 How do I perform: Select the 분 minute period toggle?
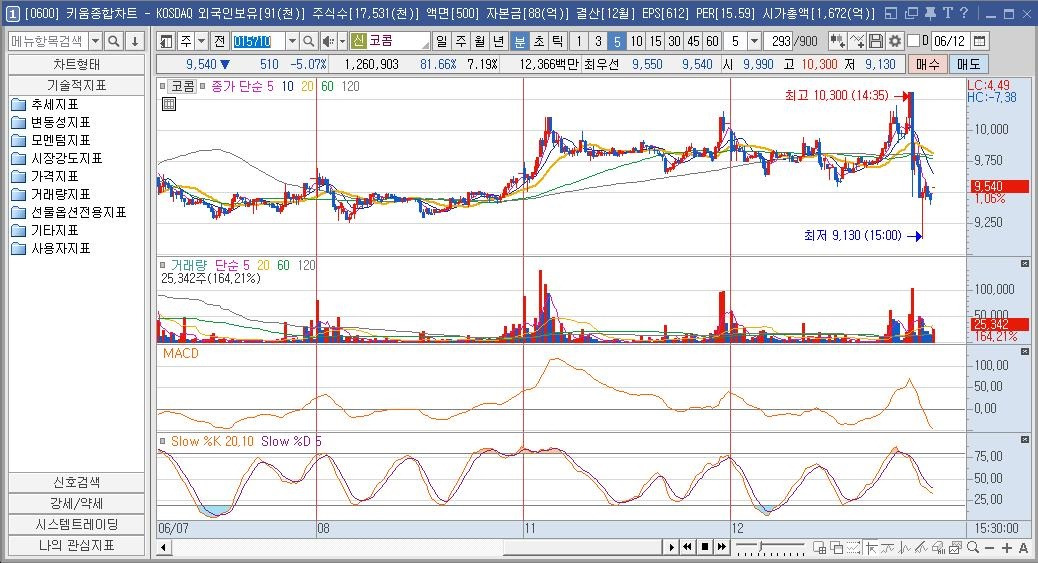(x=520, y=41)
